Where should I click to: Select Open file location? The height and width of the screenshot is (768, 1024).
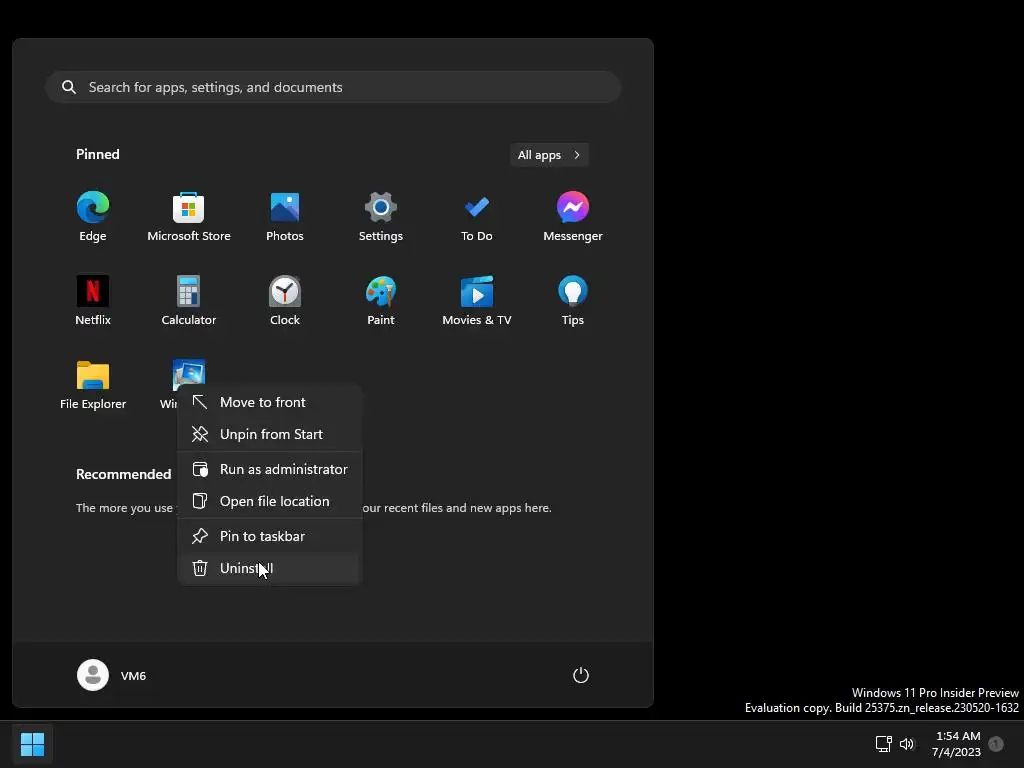(x=269, y=502)
